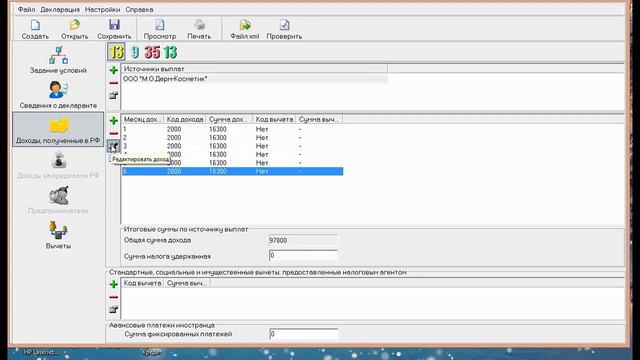
Task: Open the Справка menu
Action: [x=139, y=9]
